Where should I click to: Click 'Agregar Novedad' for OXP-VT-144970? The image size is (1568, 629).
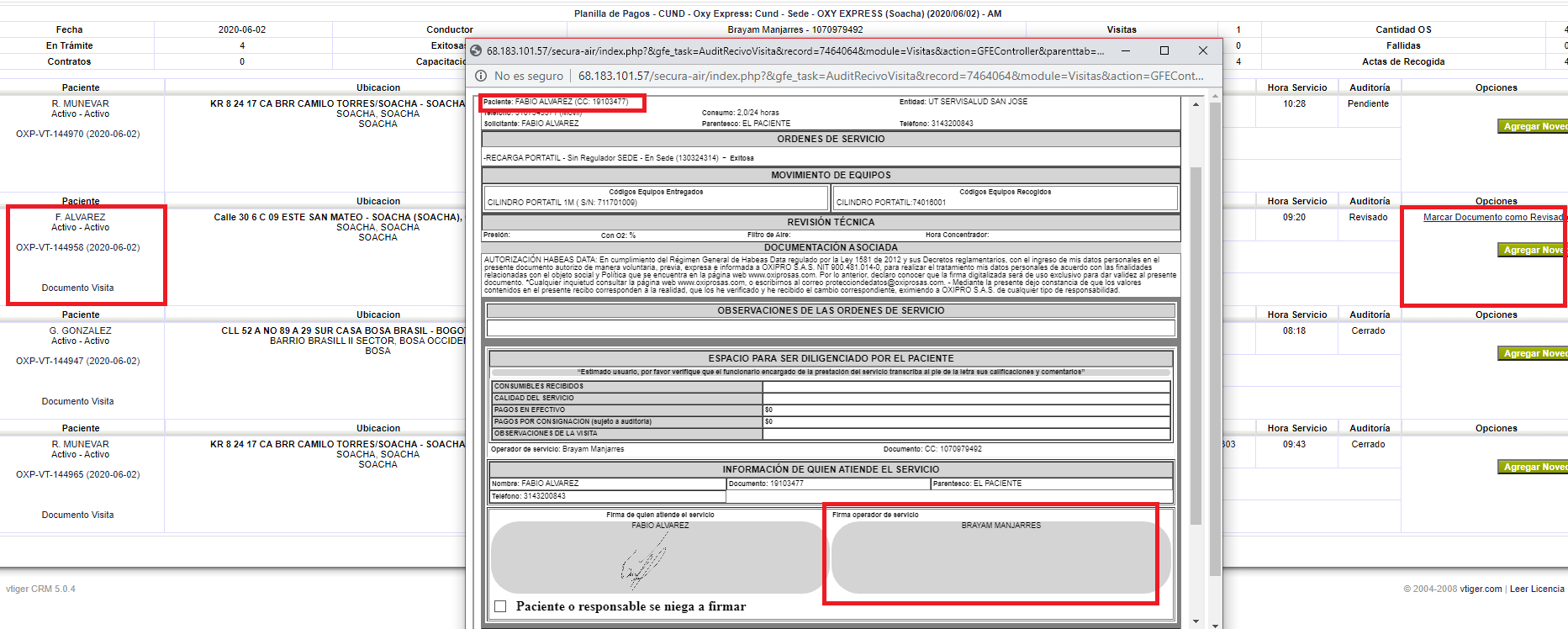point(1533,126)
